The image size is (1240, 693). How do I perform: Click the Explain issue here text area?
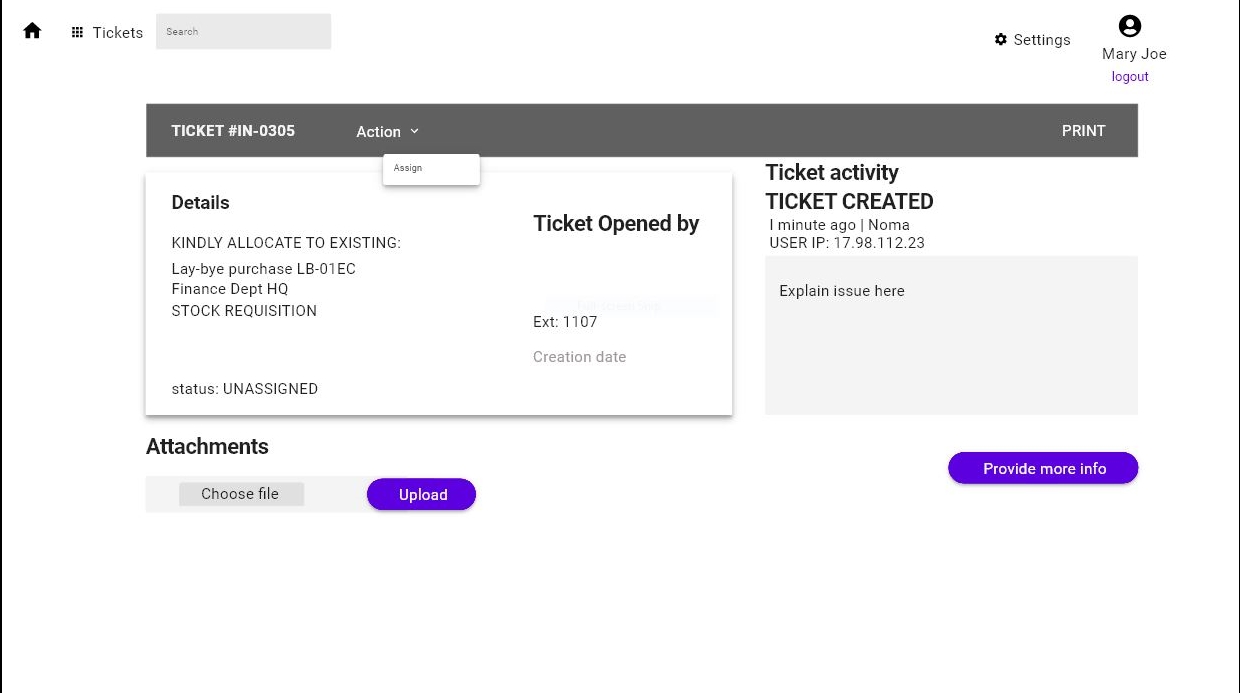[950, 334]
